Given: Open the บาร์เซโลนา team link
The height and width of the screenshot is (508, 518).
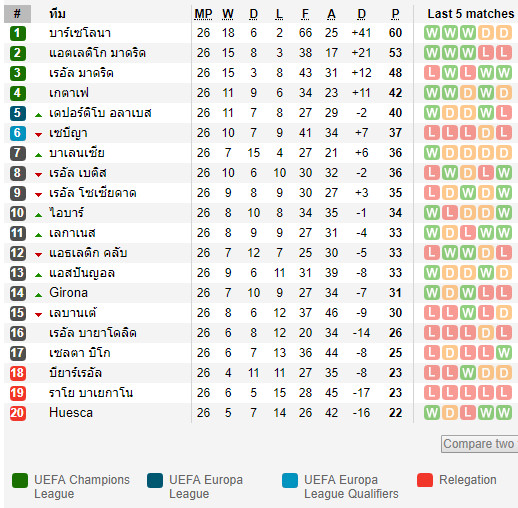Looking at the screenshot, I should coord(80,33).
